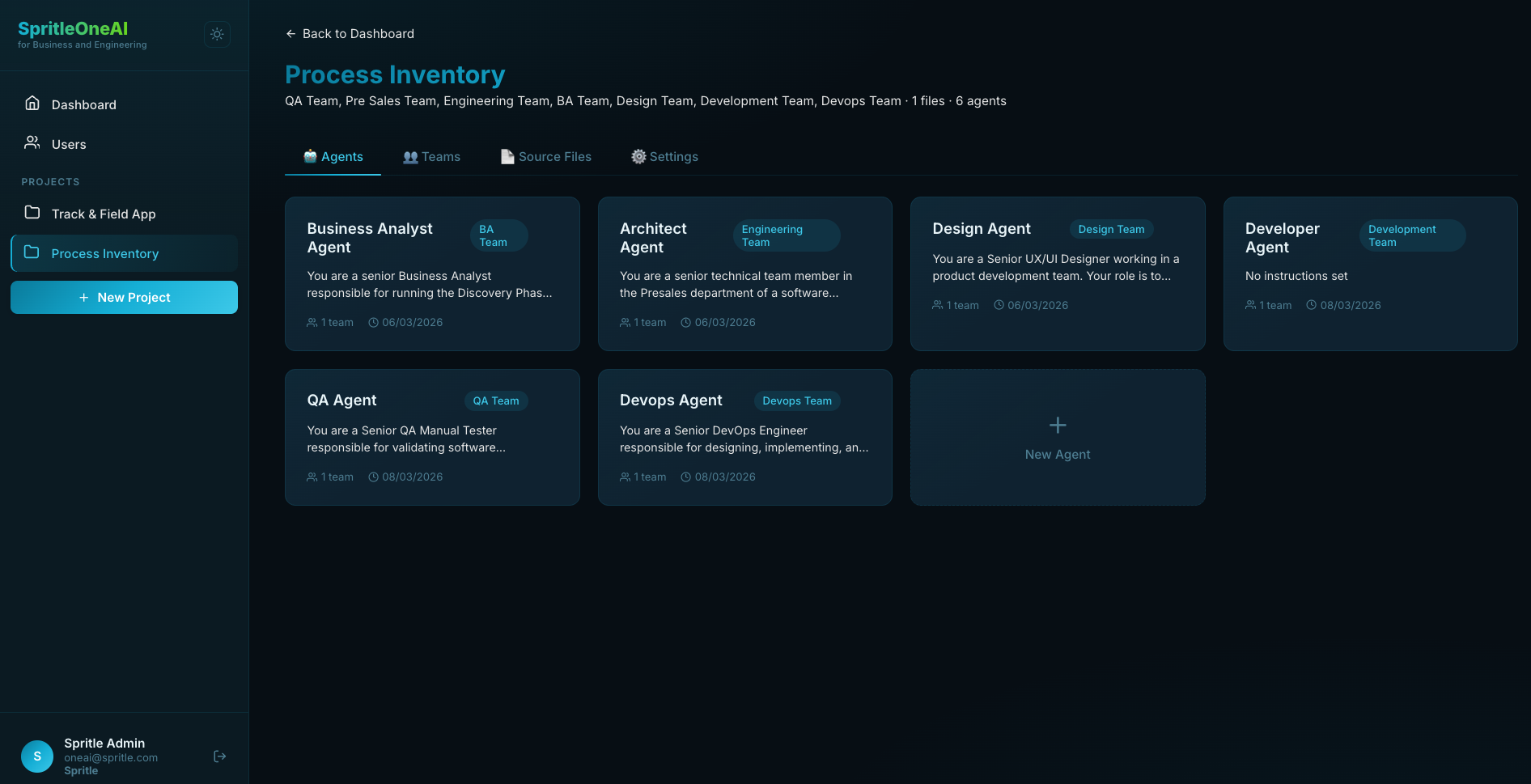Switch to the Teams tab
The width and height of the screenshot is (1531, 784).
coord(431,156)
